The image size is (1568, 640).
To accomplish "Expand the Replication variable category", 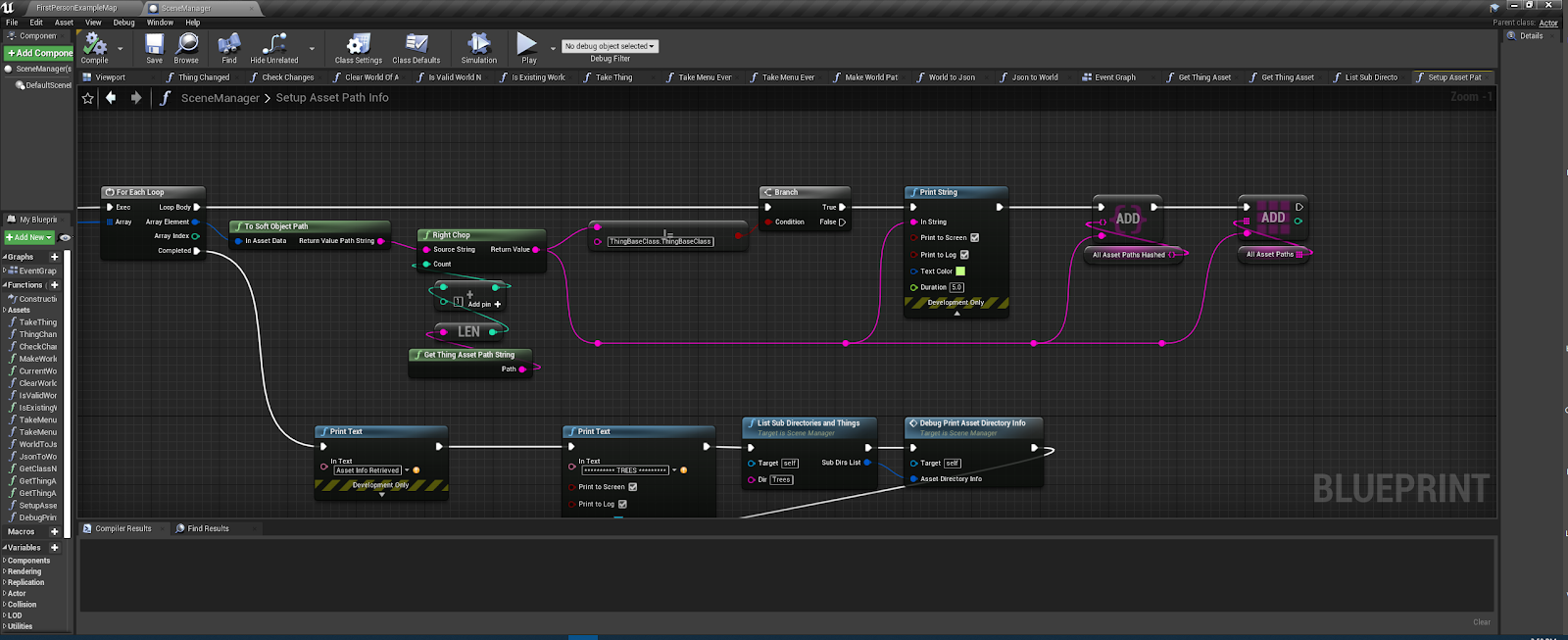I will (5, 582).
